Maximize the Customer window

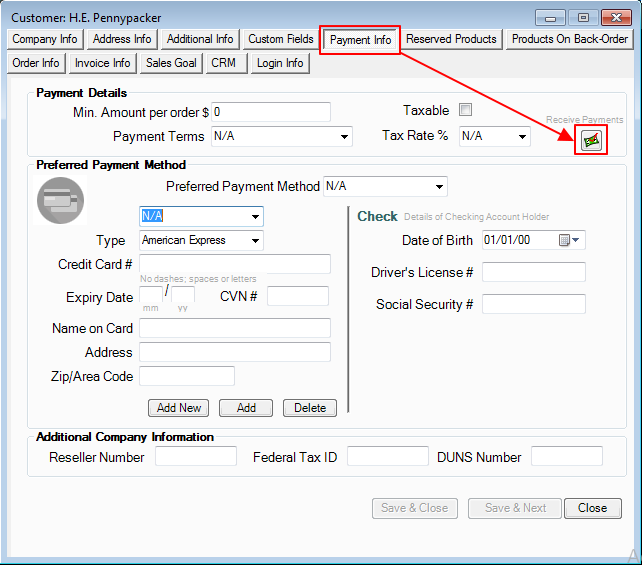[583, 17]
